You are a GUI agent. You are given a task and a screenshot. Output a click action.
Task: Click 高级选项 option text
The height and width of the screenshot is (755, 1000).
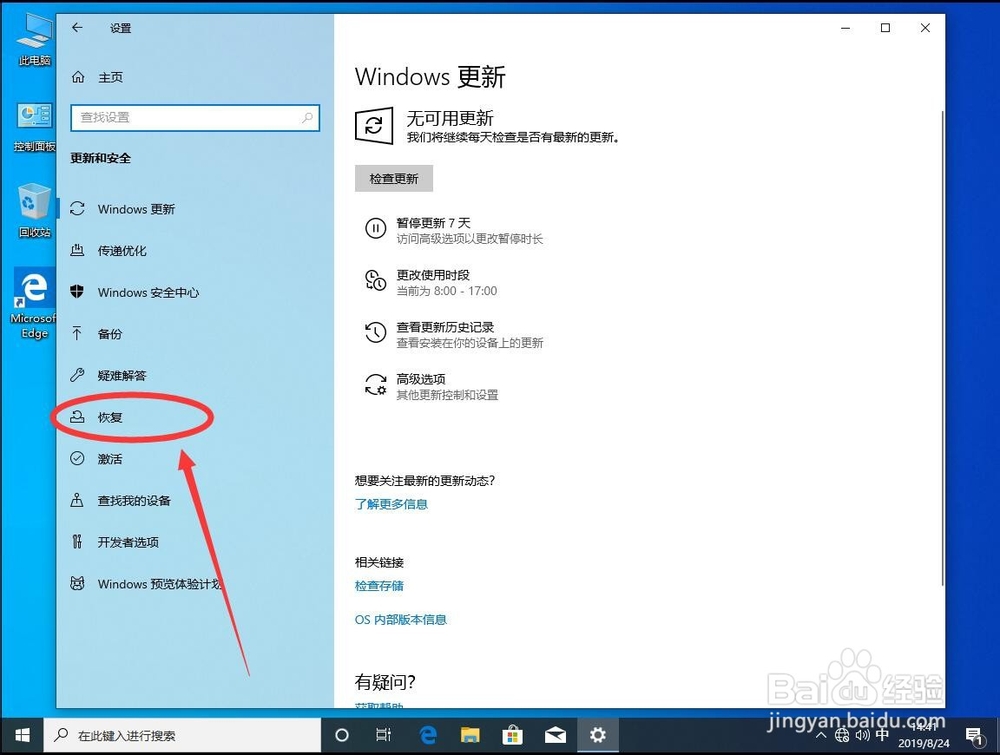coord(421,379)
